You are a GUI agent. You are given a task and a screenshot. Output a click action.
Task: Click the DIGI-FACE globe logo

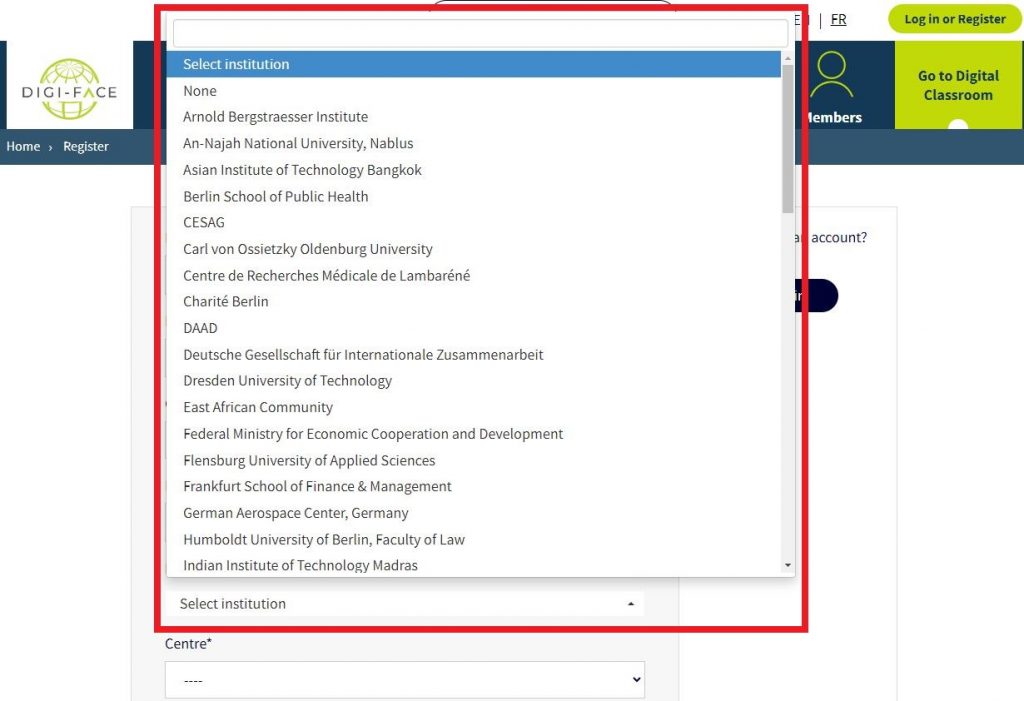click(70, 89)
